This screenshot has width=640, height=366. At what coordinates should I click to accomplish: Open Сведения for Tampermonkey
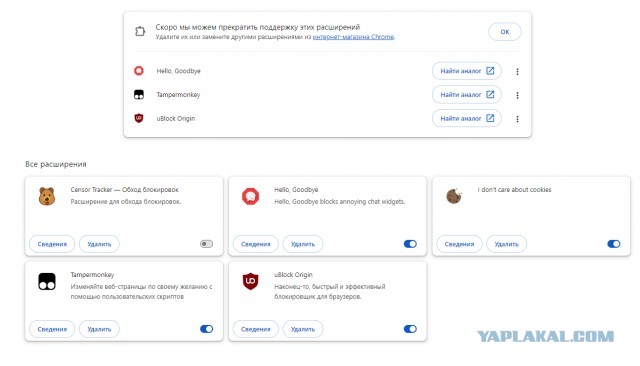[52, 329]
